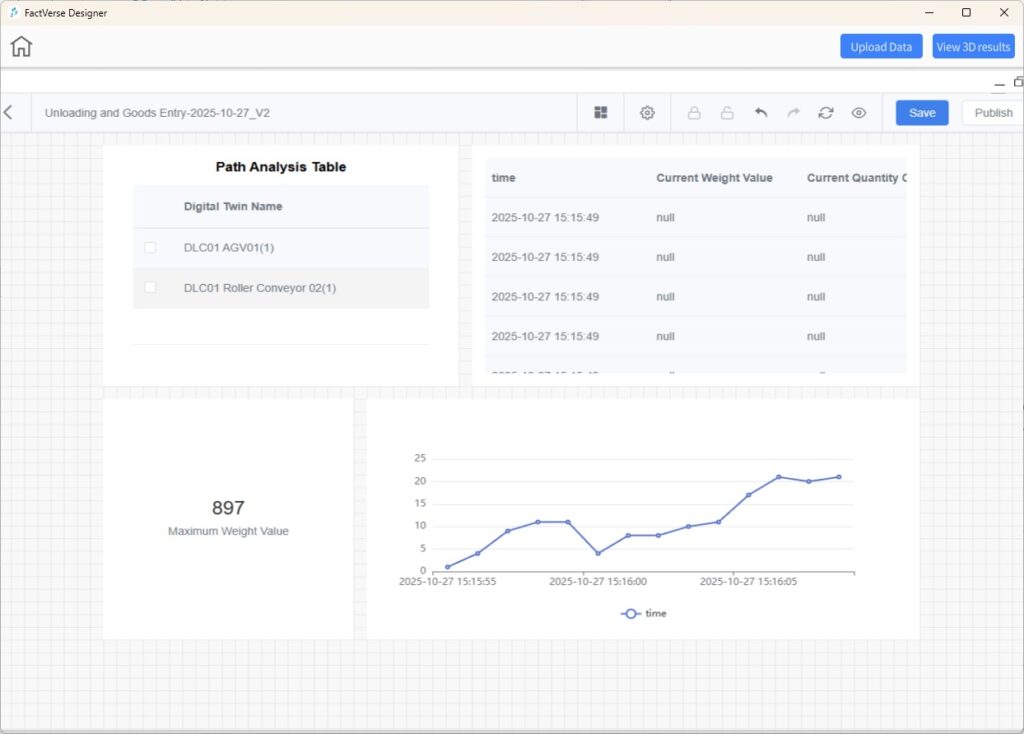Click View 3D results
The width and height of the screenshot is (1024, 734).
pyautogui.click(x=972, y=46)
